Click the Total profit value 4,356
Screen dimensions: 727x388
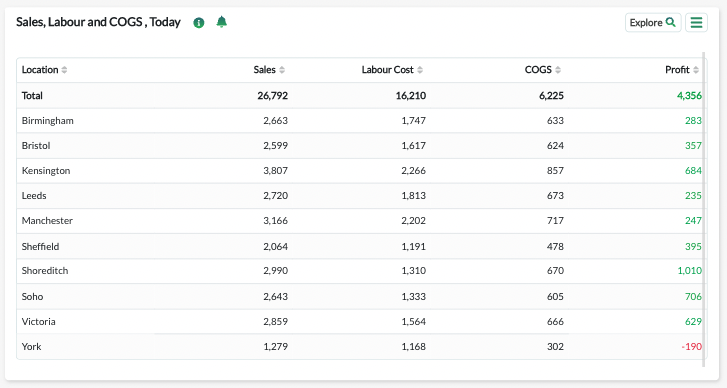tap(689, 95)
